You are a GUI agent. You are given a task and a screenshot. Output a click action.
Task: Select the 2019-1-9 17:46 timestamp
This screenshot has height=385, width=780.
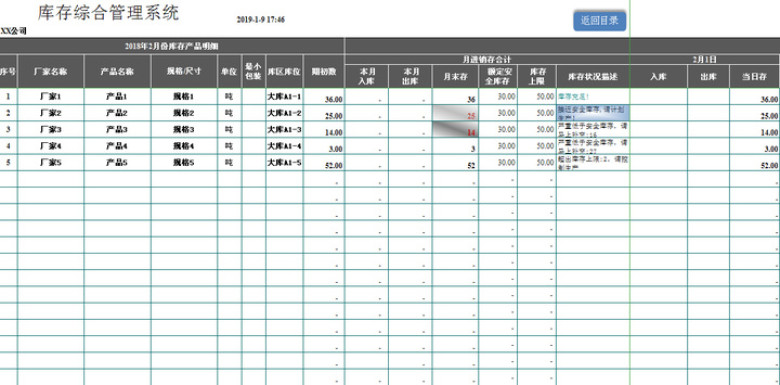tap(261, 20)
